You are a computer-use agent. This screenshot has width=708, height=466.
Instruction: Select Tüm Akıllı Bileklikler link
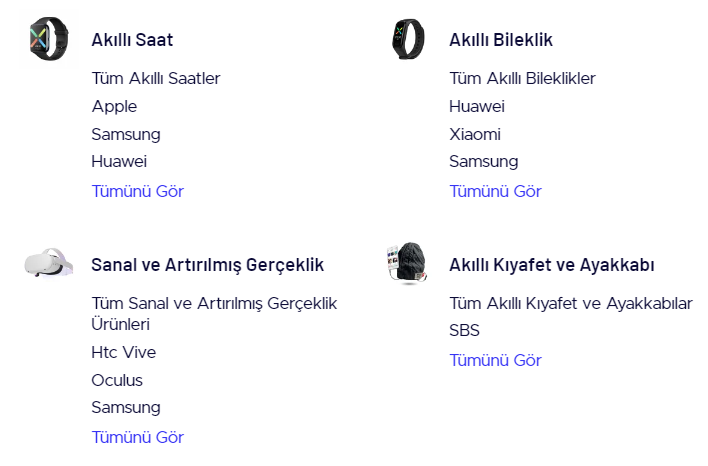coord(522,78)
